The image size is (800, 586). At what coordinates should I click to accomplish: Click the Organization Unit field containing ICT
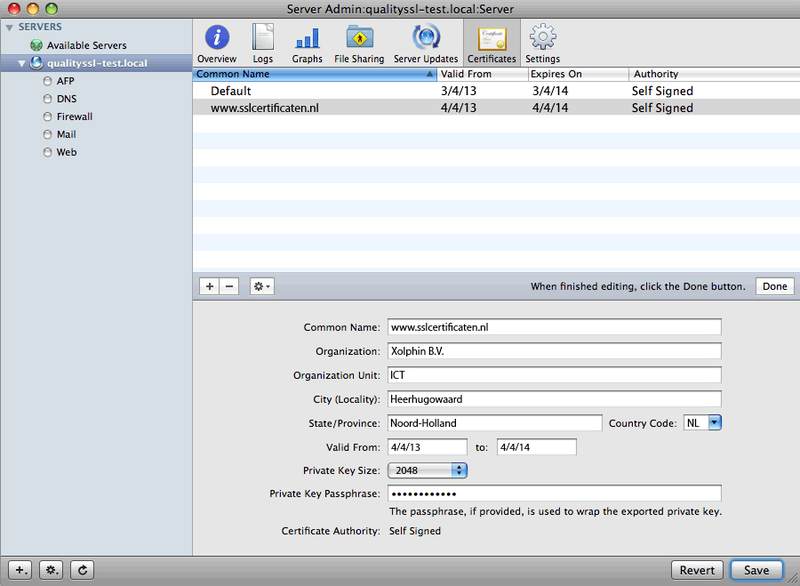(x=555, y=375)
